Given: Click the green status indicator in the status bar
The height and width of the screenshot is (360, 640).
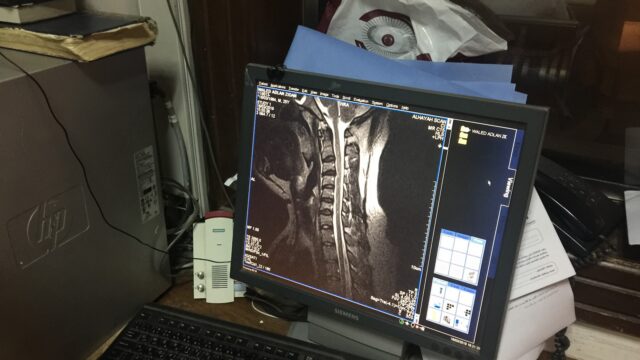Looking at the screenshot, I should (401, 322).
